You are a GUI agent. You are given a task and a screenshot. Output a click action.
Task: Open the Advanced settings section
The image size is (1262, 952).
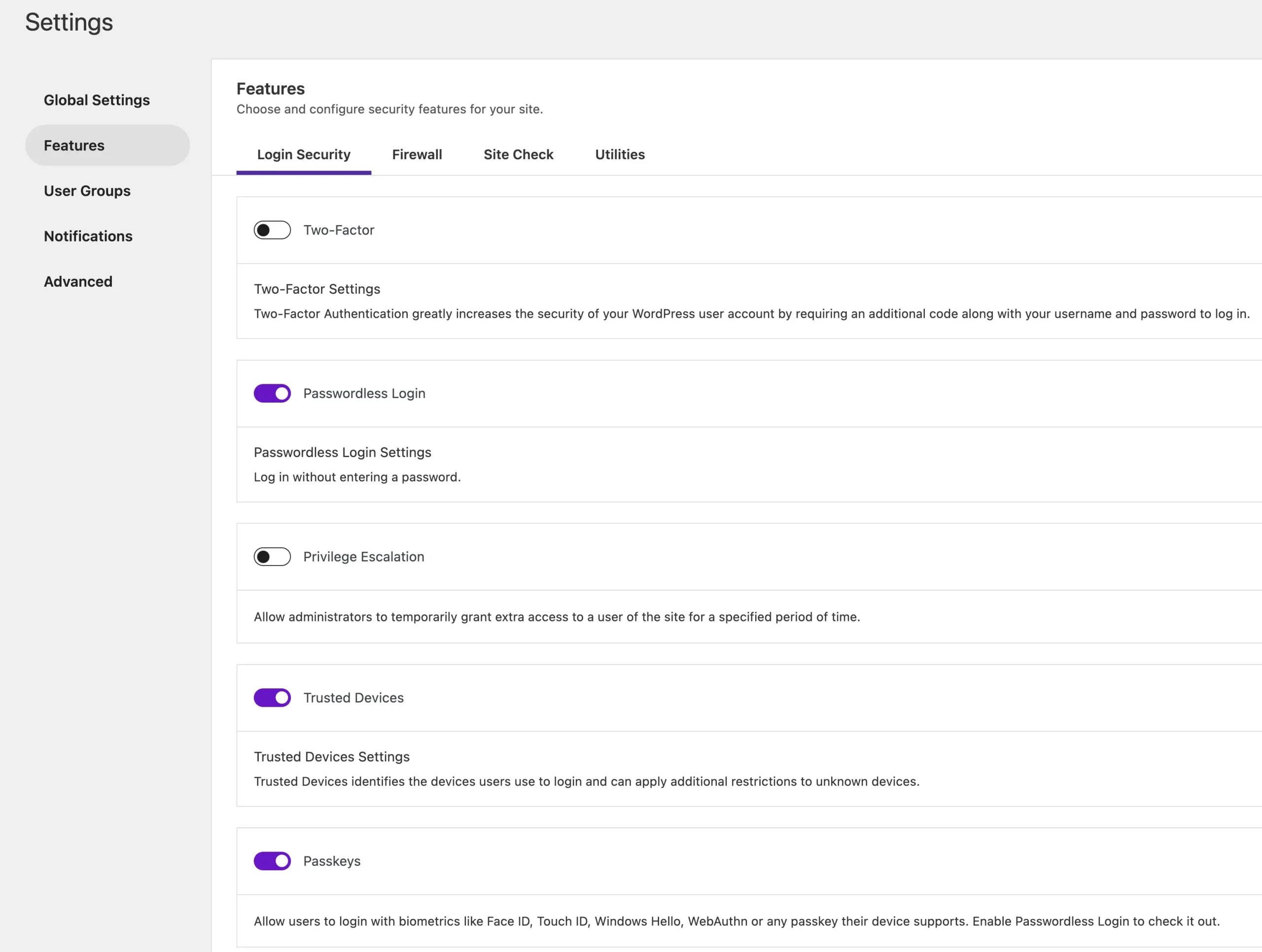(x=78, y=281)
